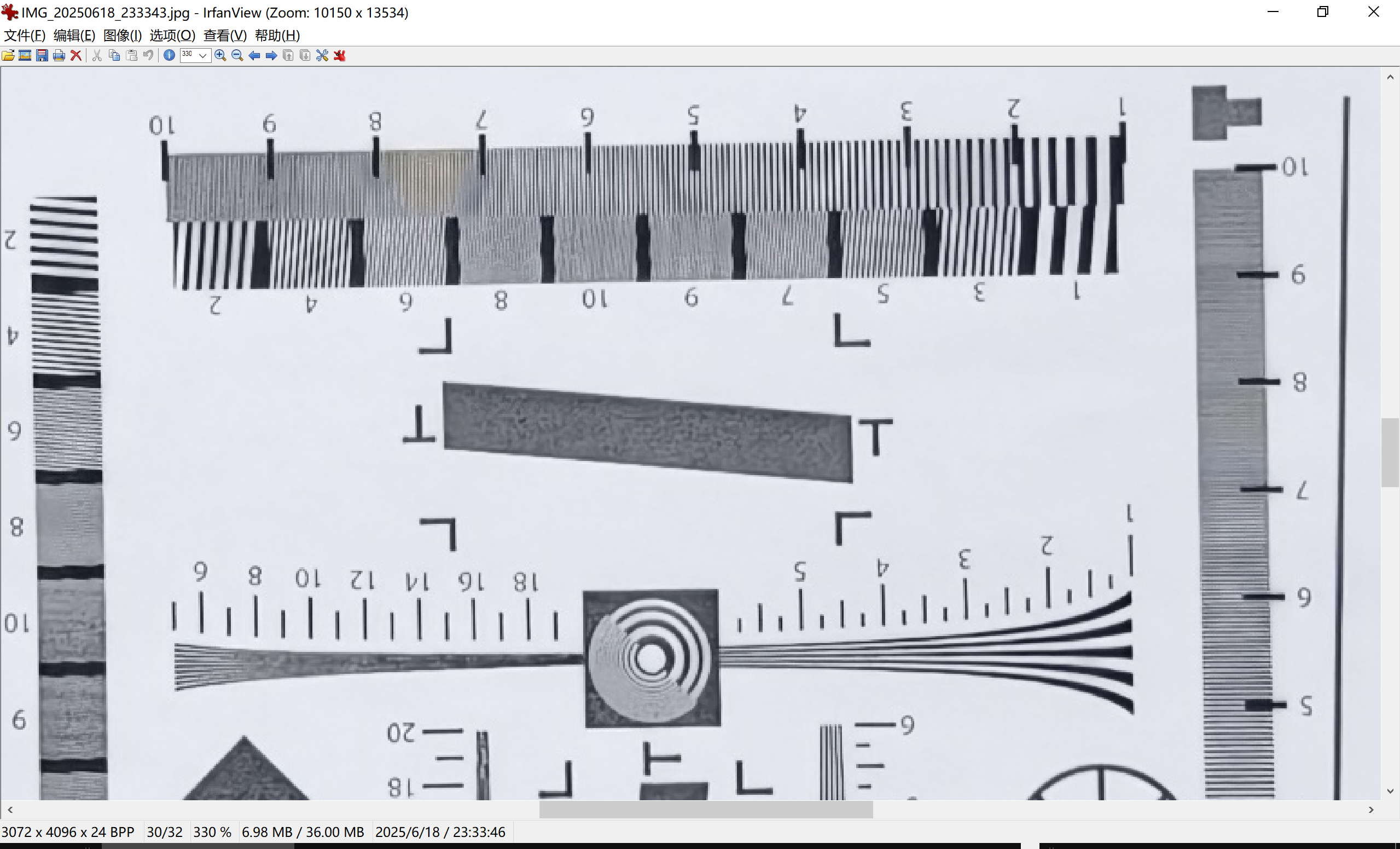Click the horizontal scrollbar thumb
The image size is (1400, 849).
pos(705,809)
